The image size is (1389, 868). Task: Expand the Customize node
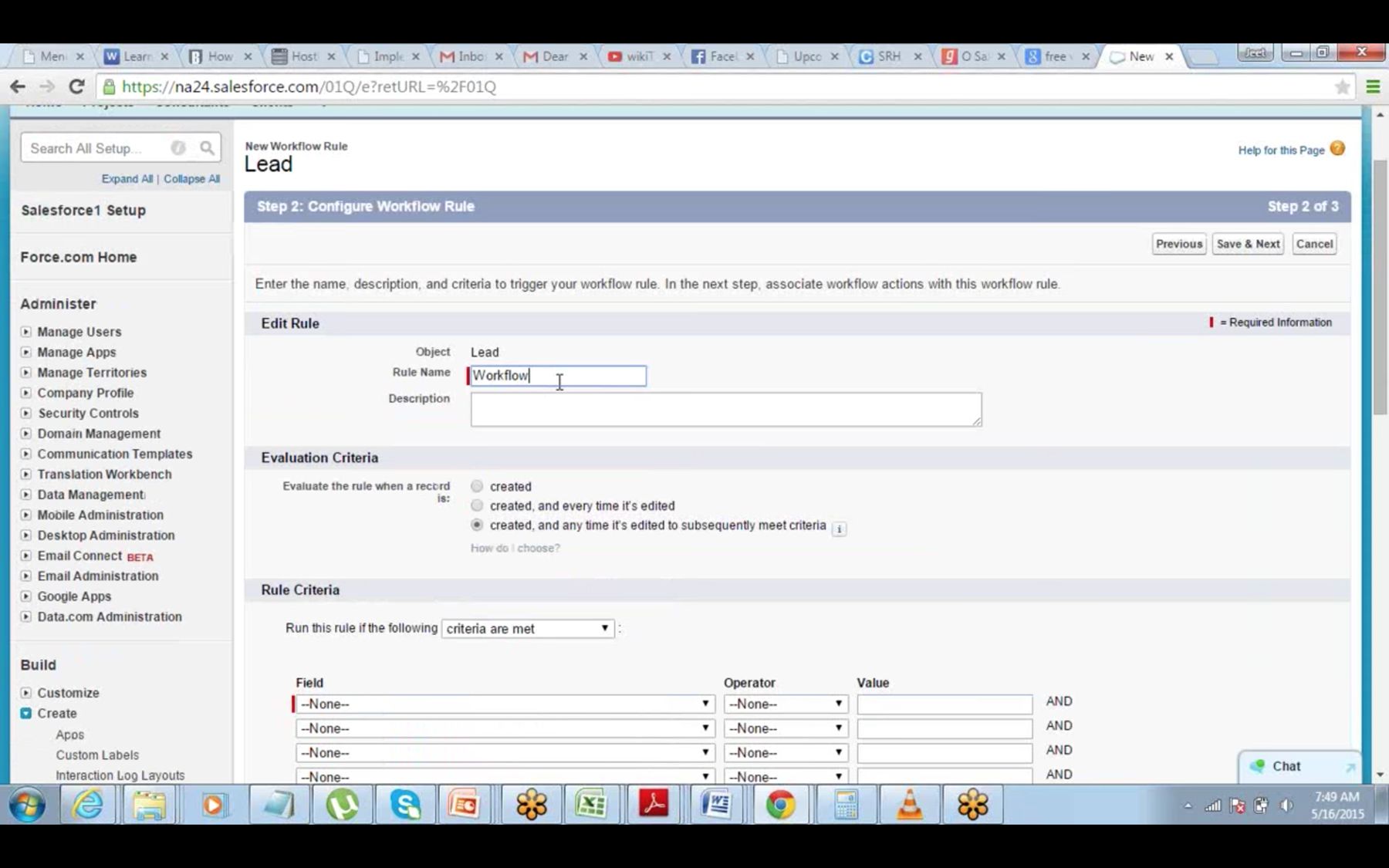[x=26, y=693]
